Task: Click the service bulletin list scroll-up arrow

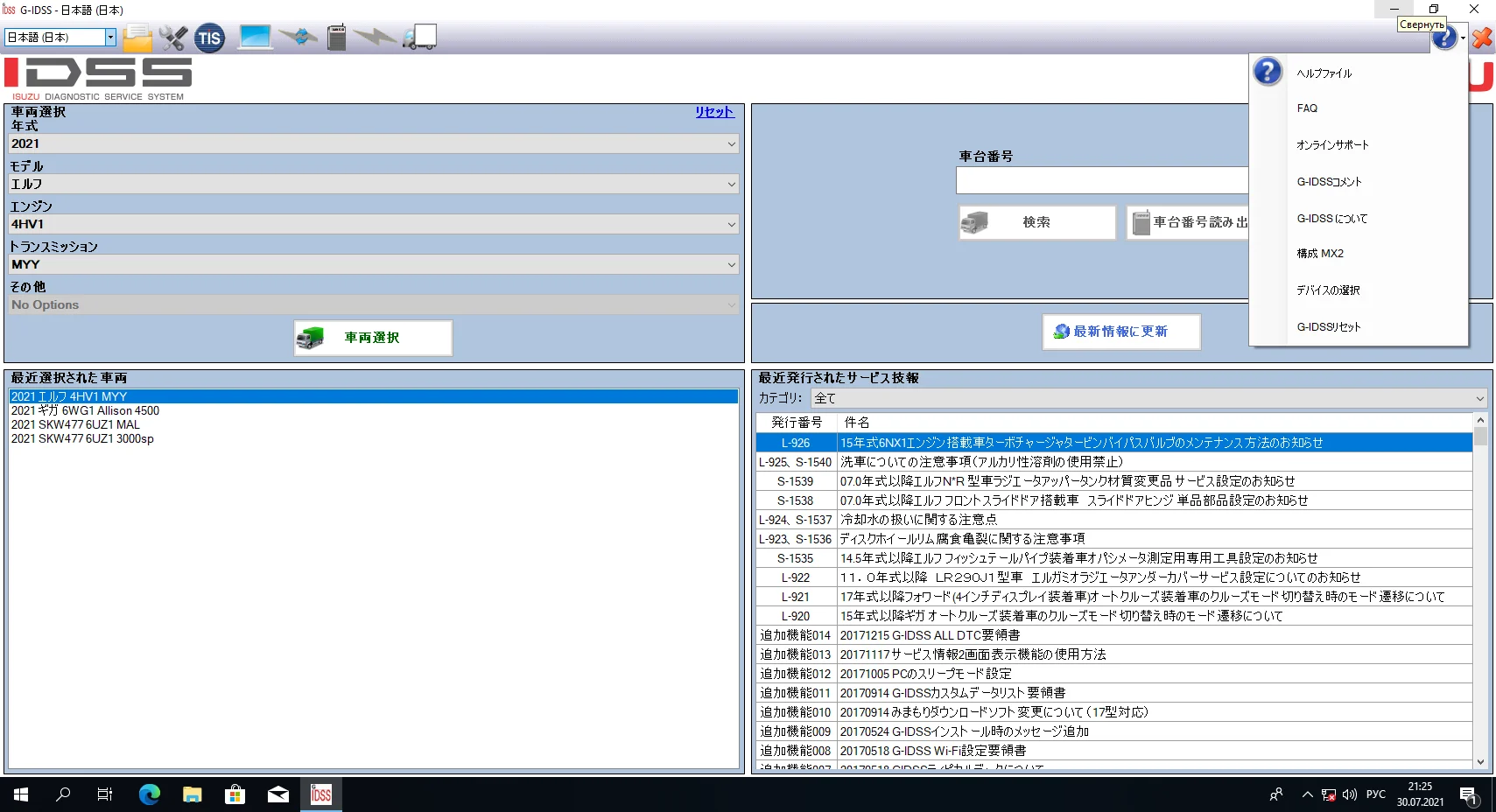Action: click(1480, 420)
